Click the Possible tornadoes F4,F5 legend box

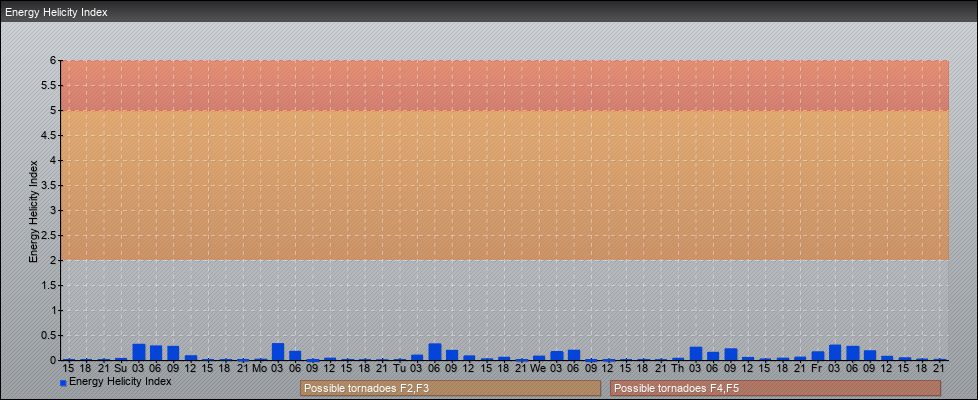coord(775,388)
